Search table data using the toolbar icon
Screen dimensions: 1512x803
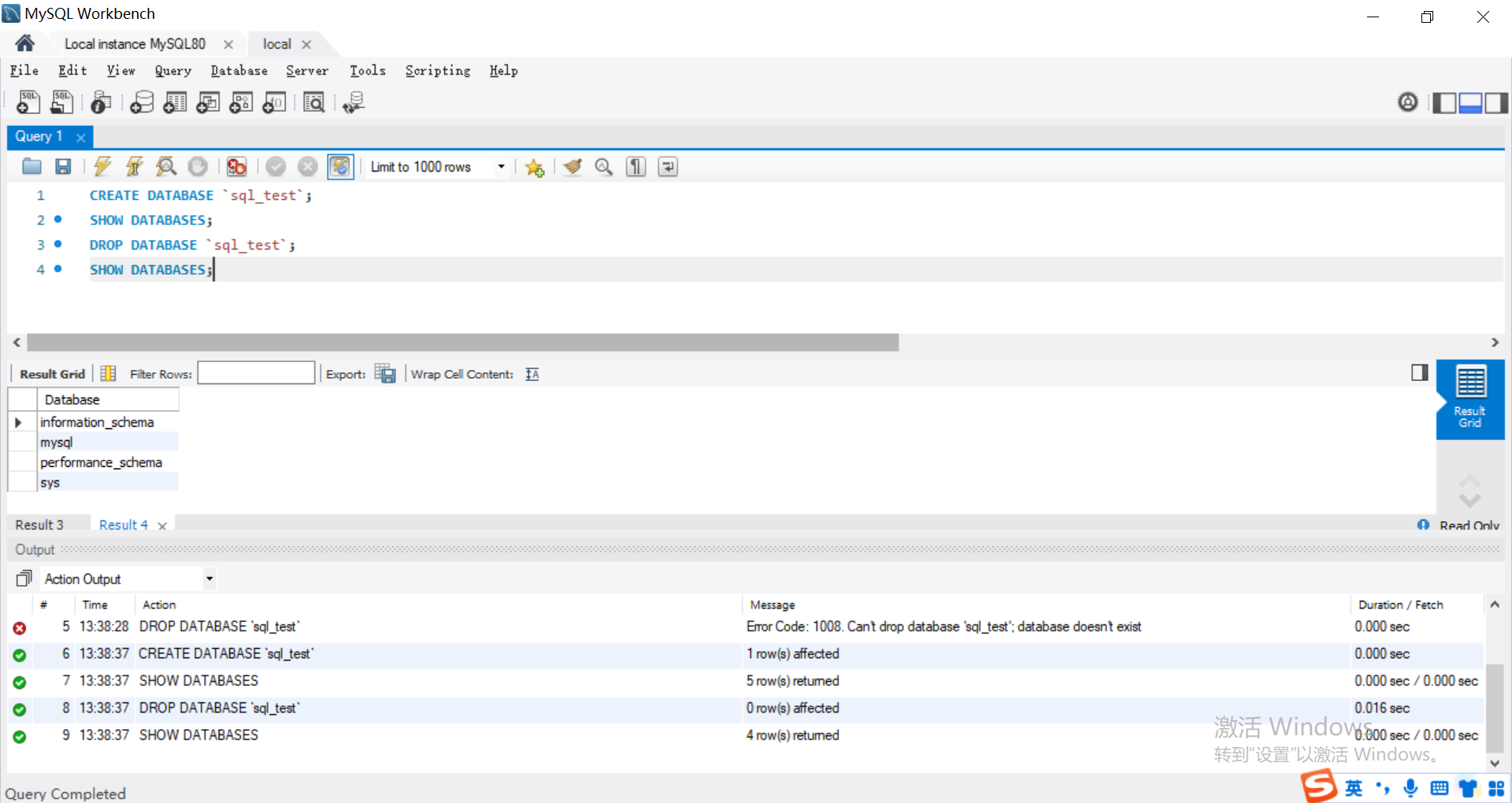313,102
